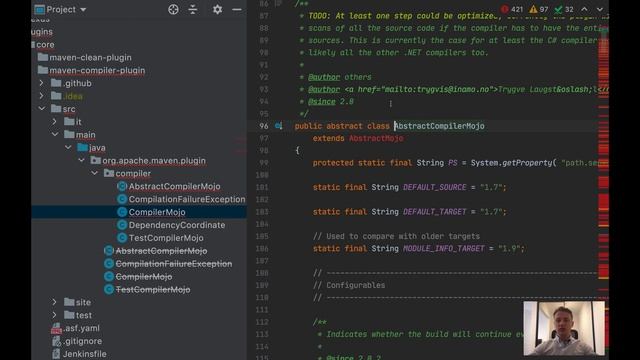This screenshot has width=640, height=360.
Task: Expand the .github folder
Action: coord(41,83)
